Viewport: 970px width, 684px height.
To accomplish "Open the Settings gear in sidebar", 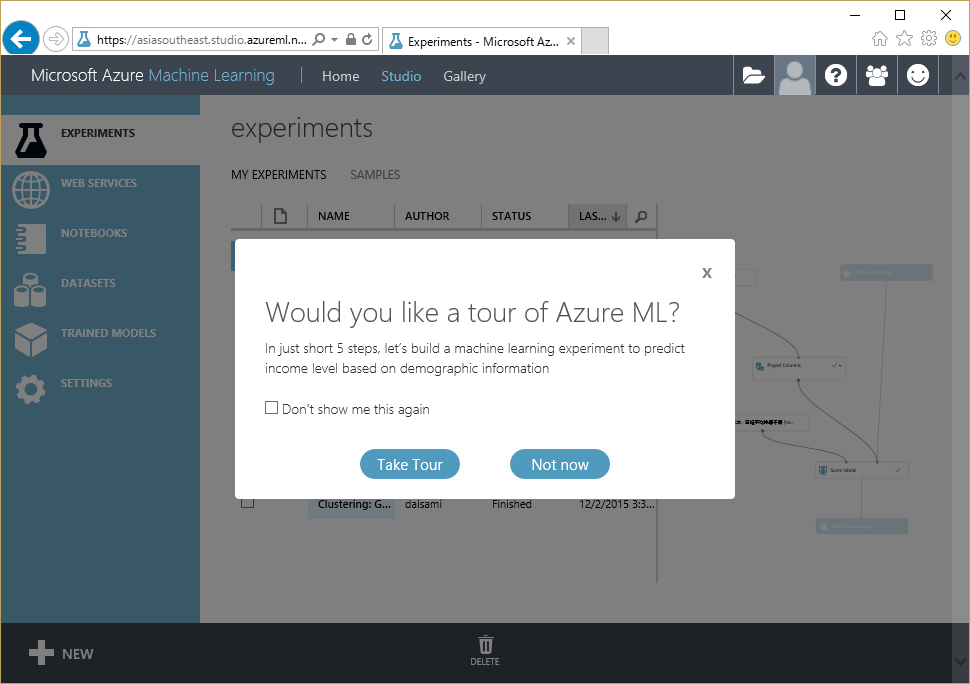I will [x=30, y=390].
